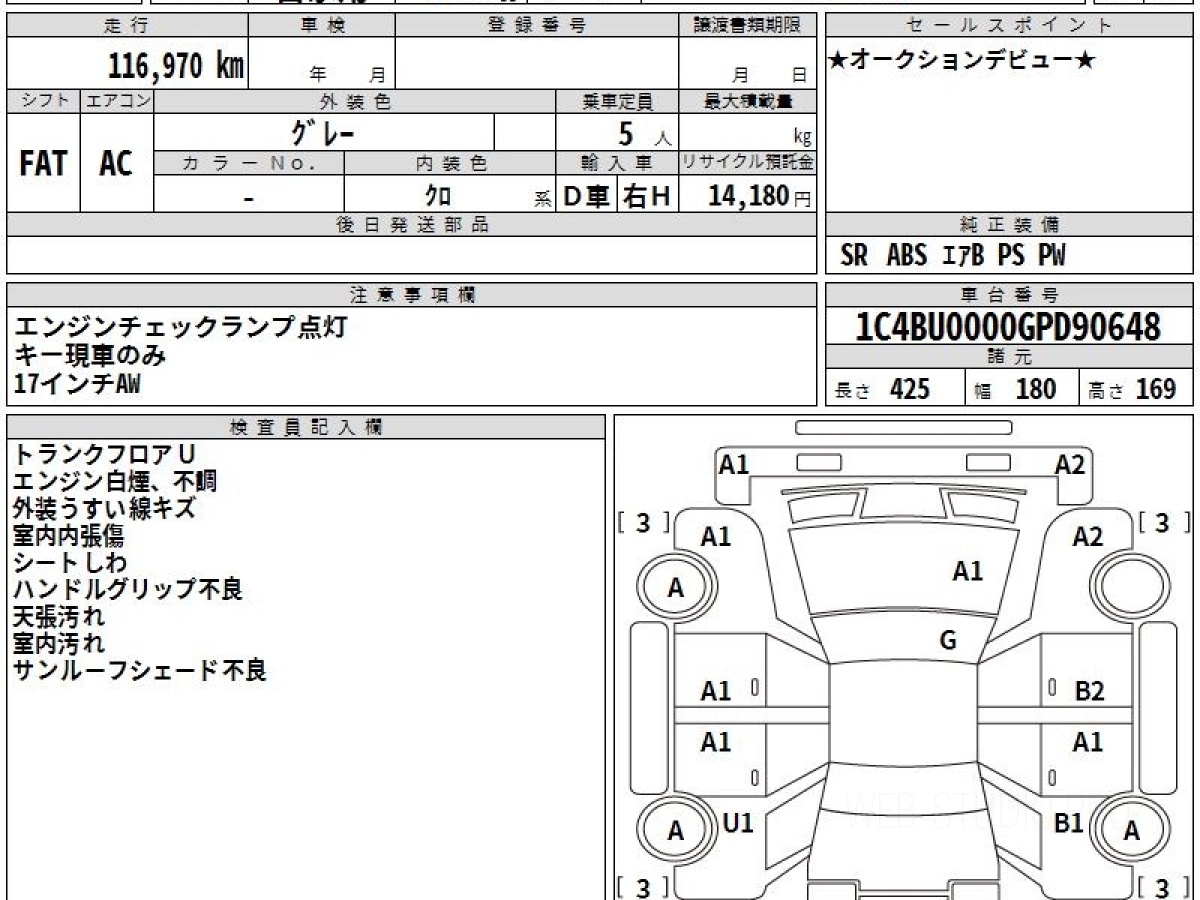
Task: Select the exterior color グレー
Action: click(x=322, y=131)
